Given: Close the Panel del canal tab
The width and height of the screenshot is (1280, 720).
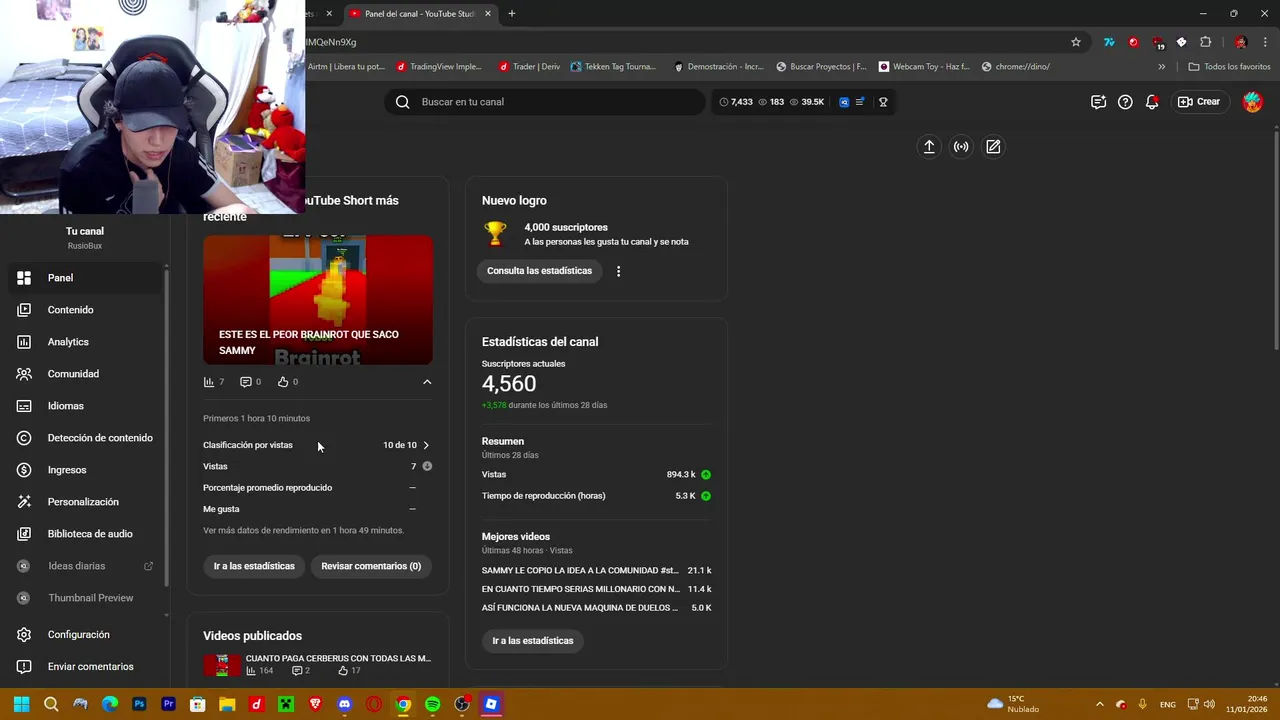Looking at the screenshot, I should pos(488,14).
